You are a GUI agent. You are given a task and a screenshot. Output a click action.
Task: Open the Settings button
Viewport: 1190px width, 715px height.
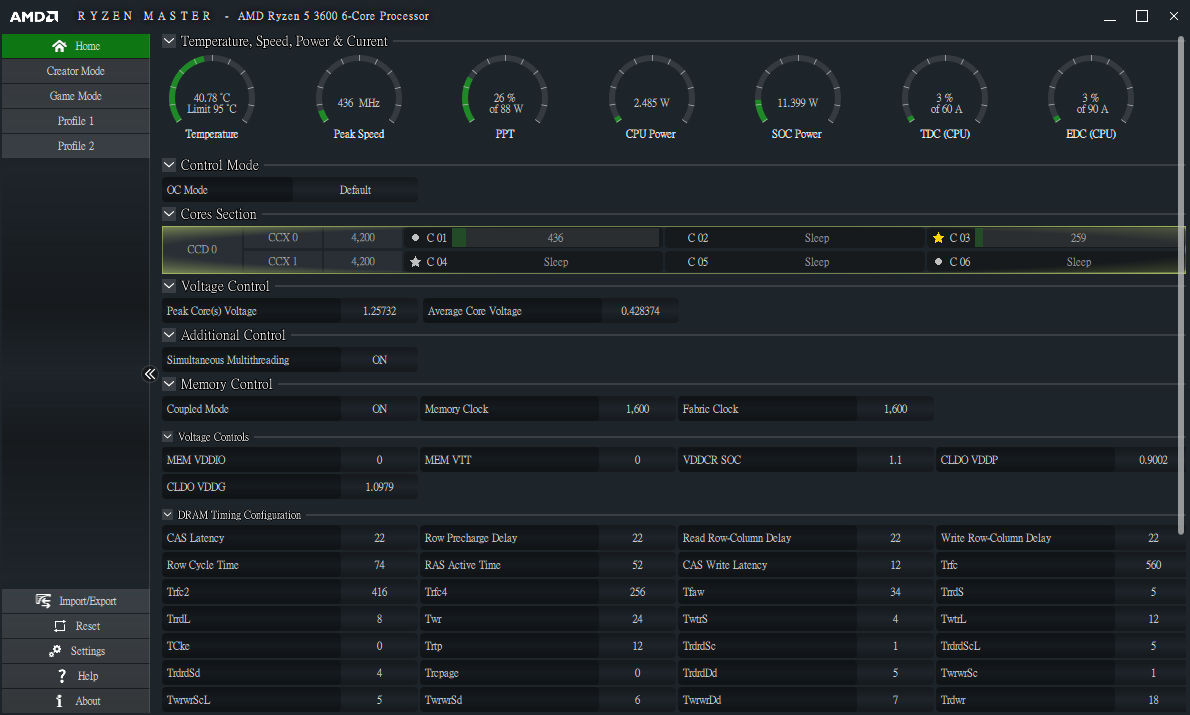(76, 651)
